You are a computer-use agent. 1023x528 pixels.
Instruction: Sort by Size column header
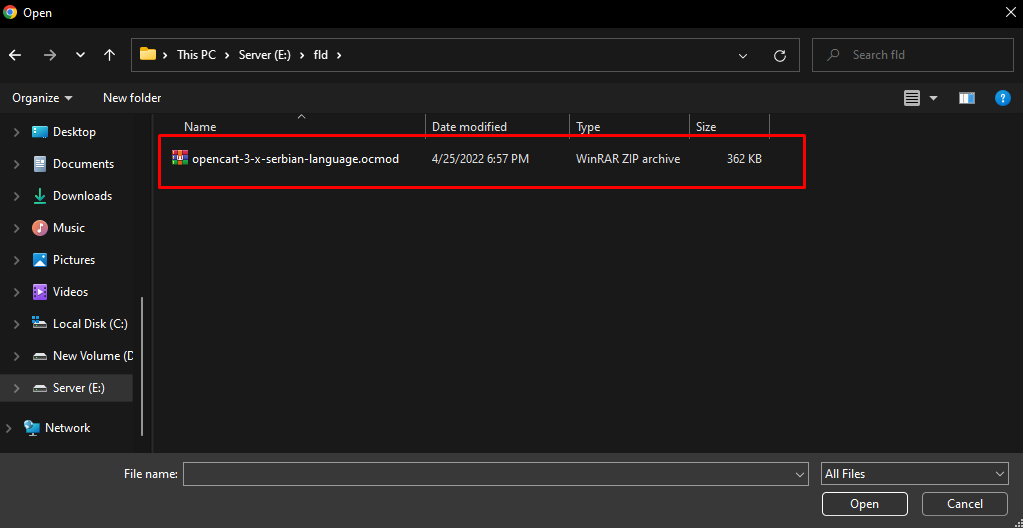point(706,127)
